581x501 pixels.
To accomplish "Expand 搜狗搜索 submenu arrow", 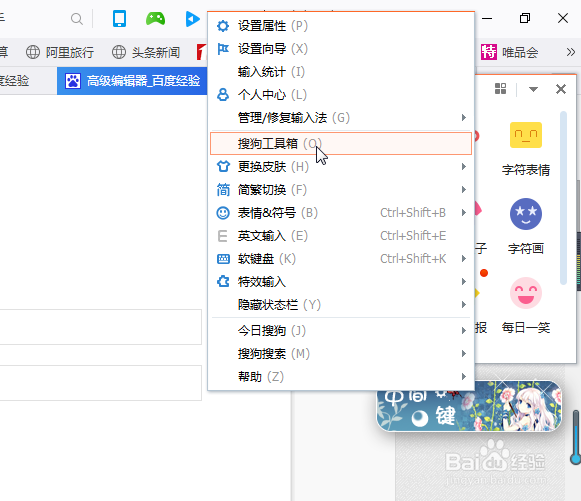I will click(x=464, y=354).
